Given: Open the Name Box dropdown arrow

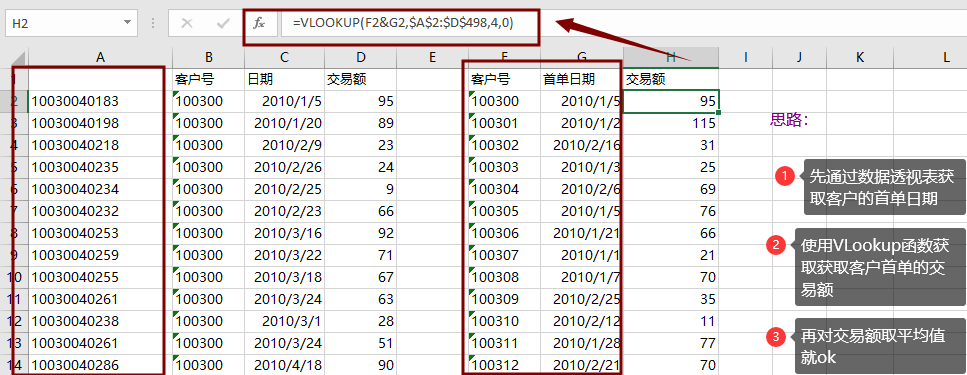Looking at the screenshot, I should click(x=127, y=23).
